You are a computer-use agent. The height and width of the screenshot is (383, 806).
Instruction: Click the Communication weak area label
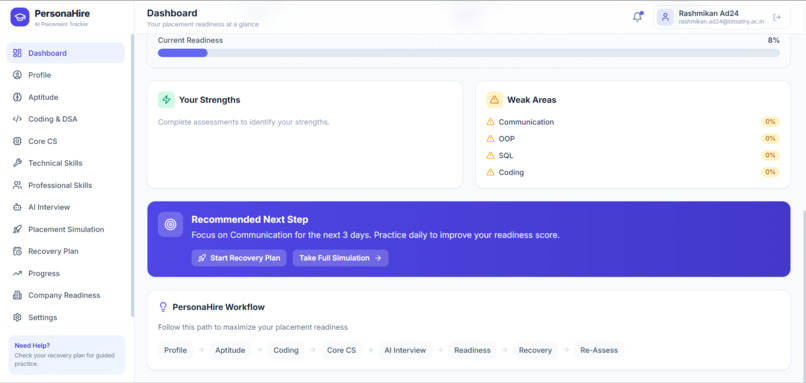pos(526,122)
